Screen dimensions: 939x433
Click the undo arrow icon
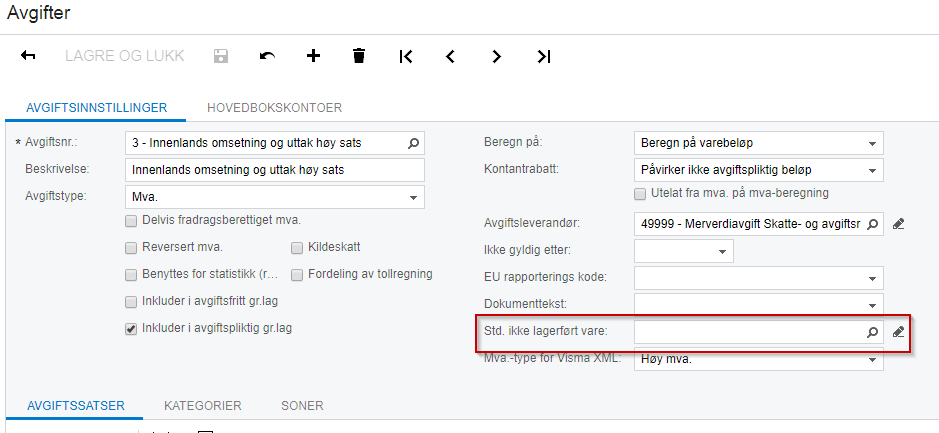click(x=267, y=56)
